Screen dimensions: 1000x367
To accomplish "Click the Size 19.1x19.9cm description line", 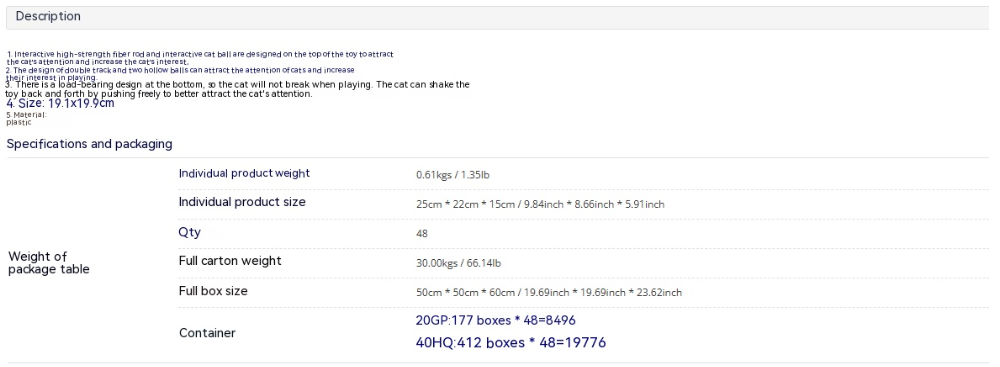I will [x=61, y=103].
